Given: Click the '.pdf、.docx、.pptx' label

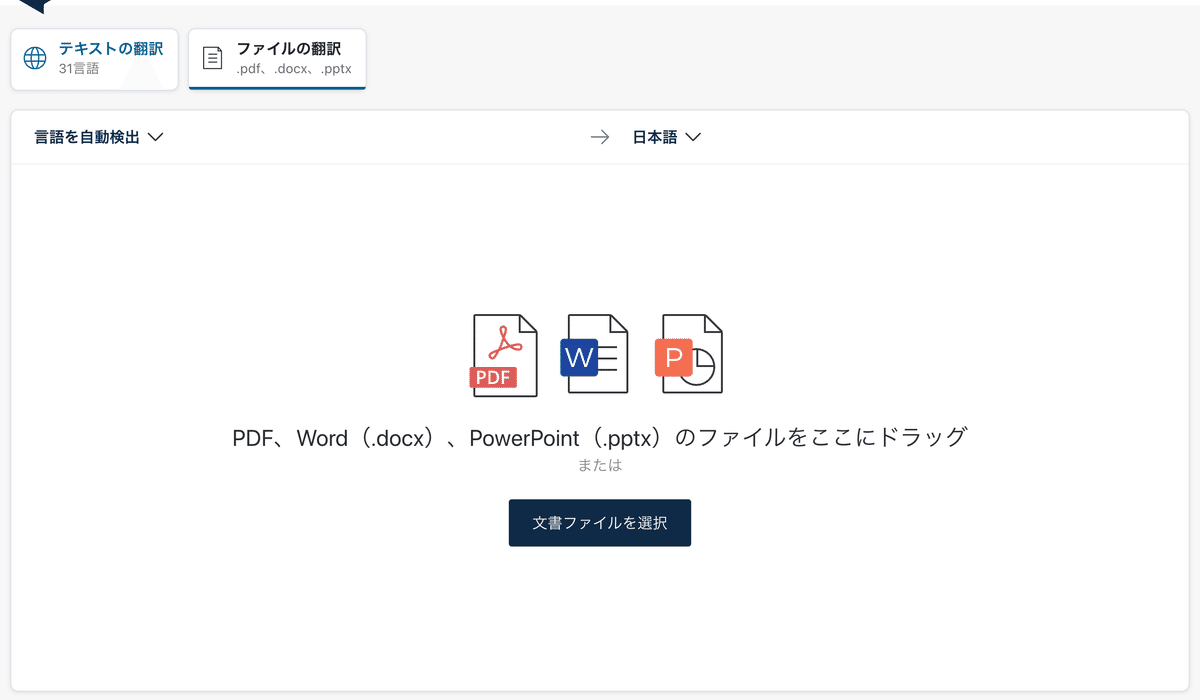Looking at the screenshot, I should coord(293,69).
